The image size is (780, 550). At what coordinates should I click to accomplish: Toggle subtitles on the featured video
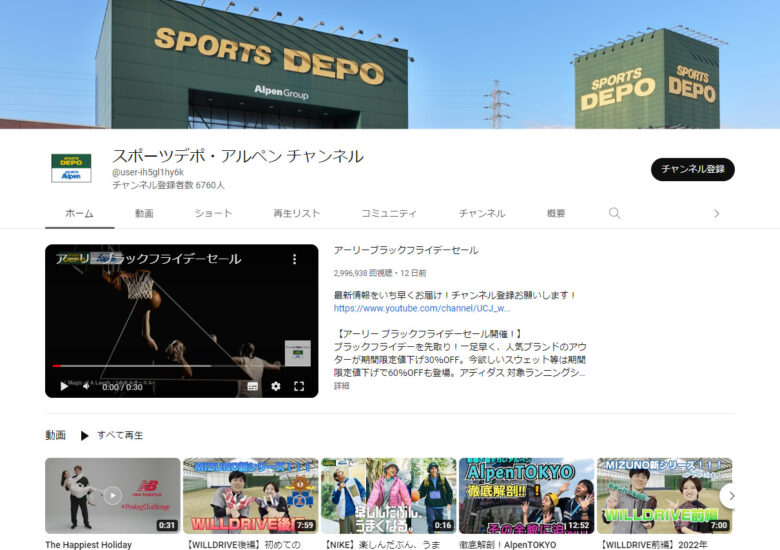(253, 386)
